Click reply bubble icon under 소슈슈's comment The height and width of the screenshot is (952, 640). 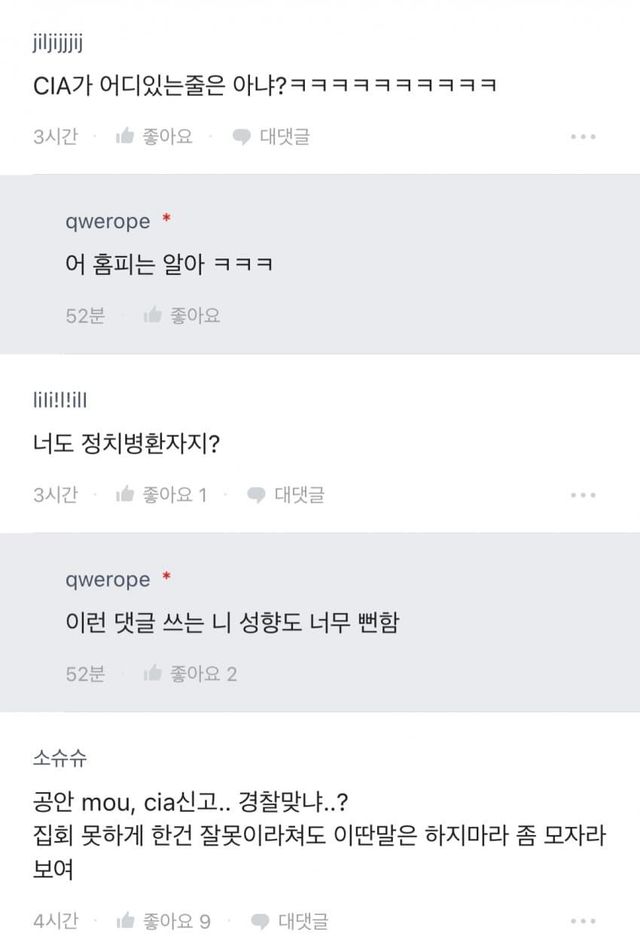tap(259, 921)
